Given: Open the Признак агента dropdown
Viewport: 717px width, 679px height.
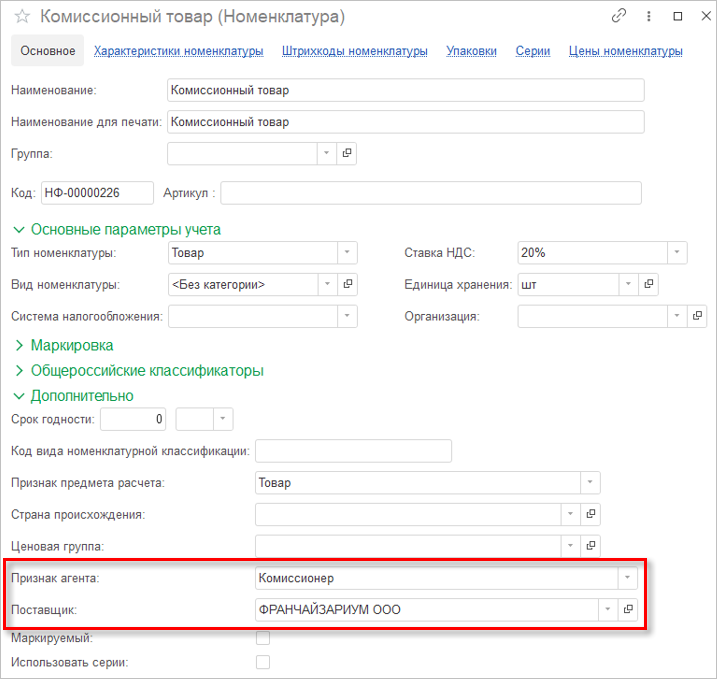Looking at the screenshot, I should (x=627, y=577).
